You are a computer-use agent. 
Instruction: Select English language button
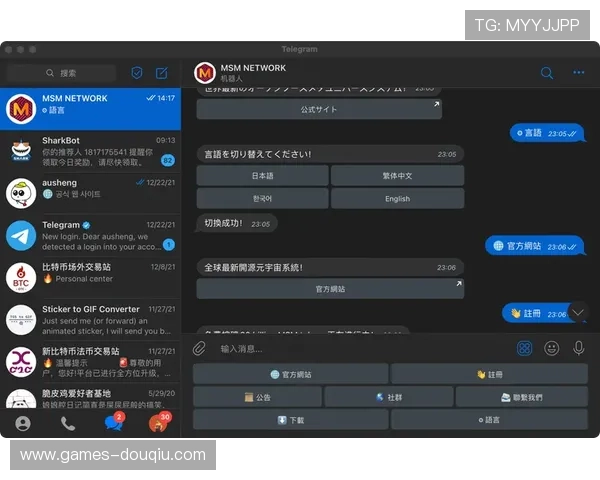click(397, 199)
